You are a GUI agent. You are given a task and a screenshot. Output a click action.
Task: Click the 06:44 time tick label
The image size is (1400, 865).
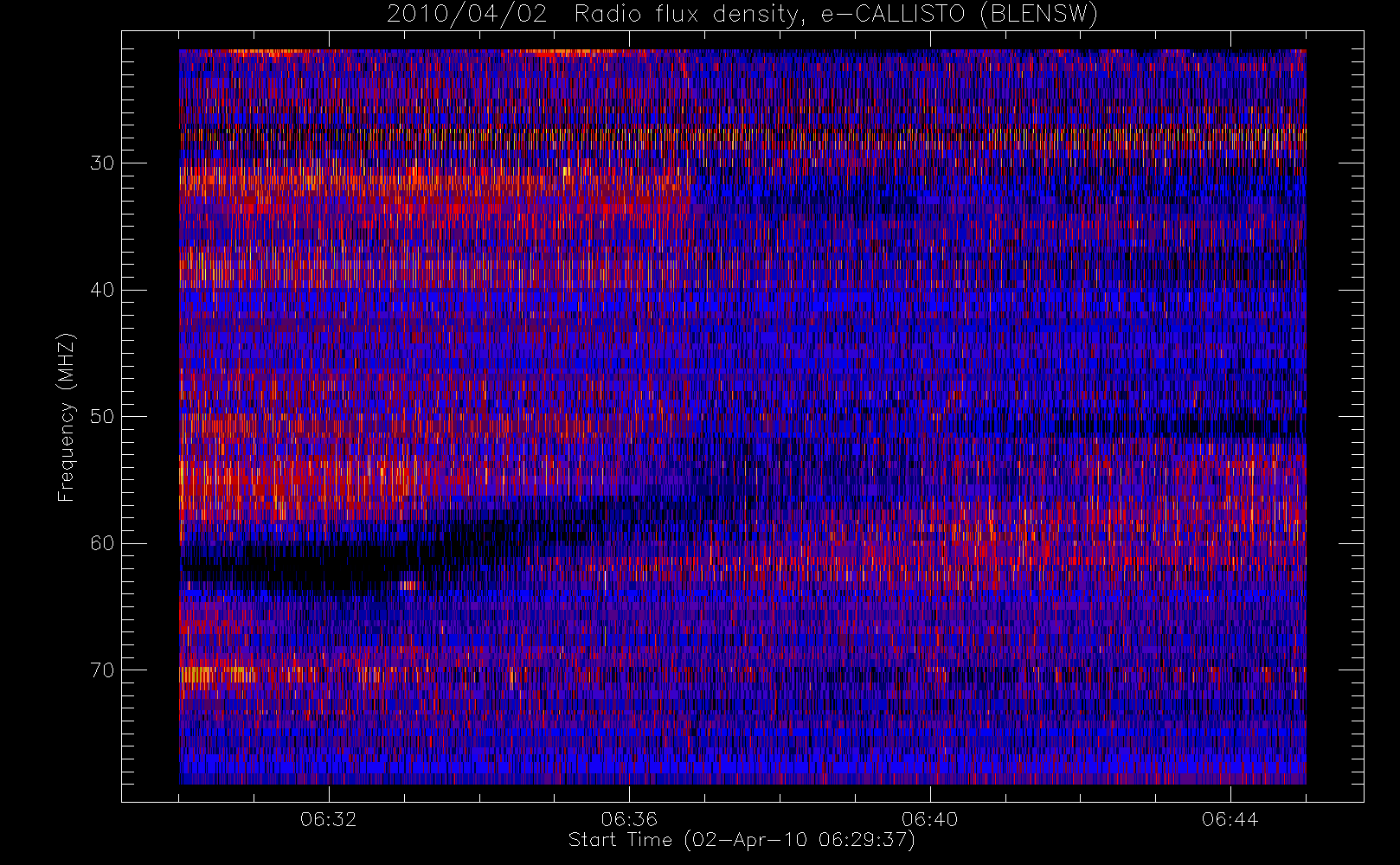1230,819
